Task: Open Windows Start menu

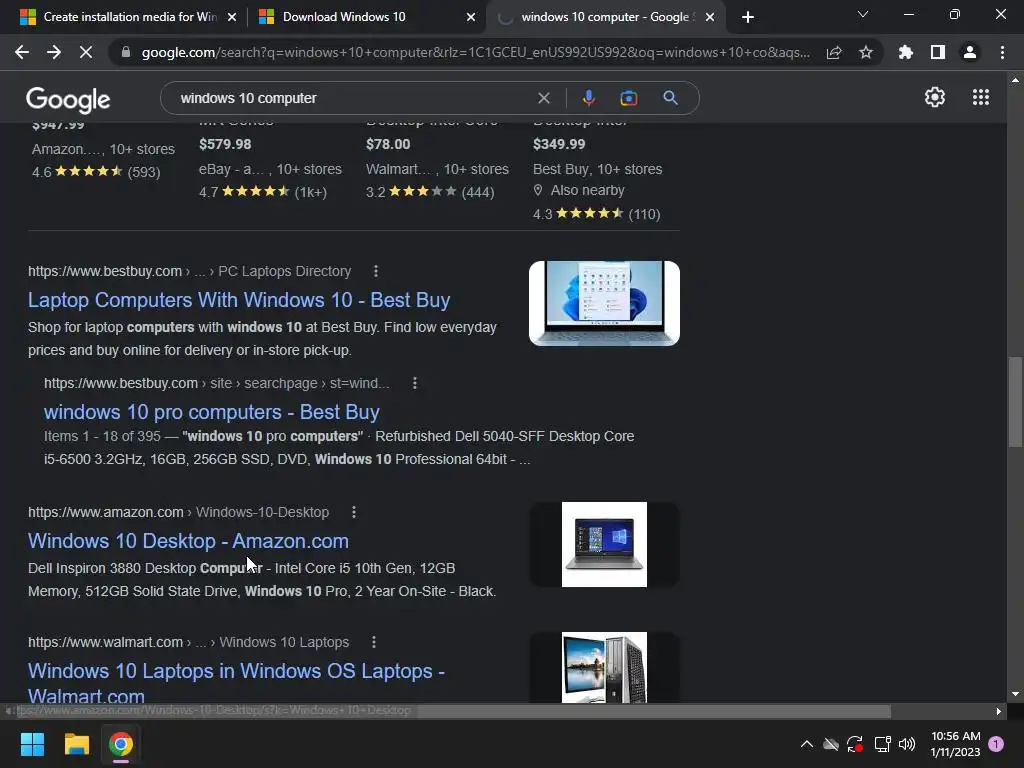Action: pos(32,744)
